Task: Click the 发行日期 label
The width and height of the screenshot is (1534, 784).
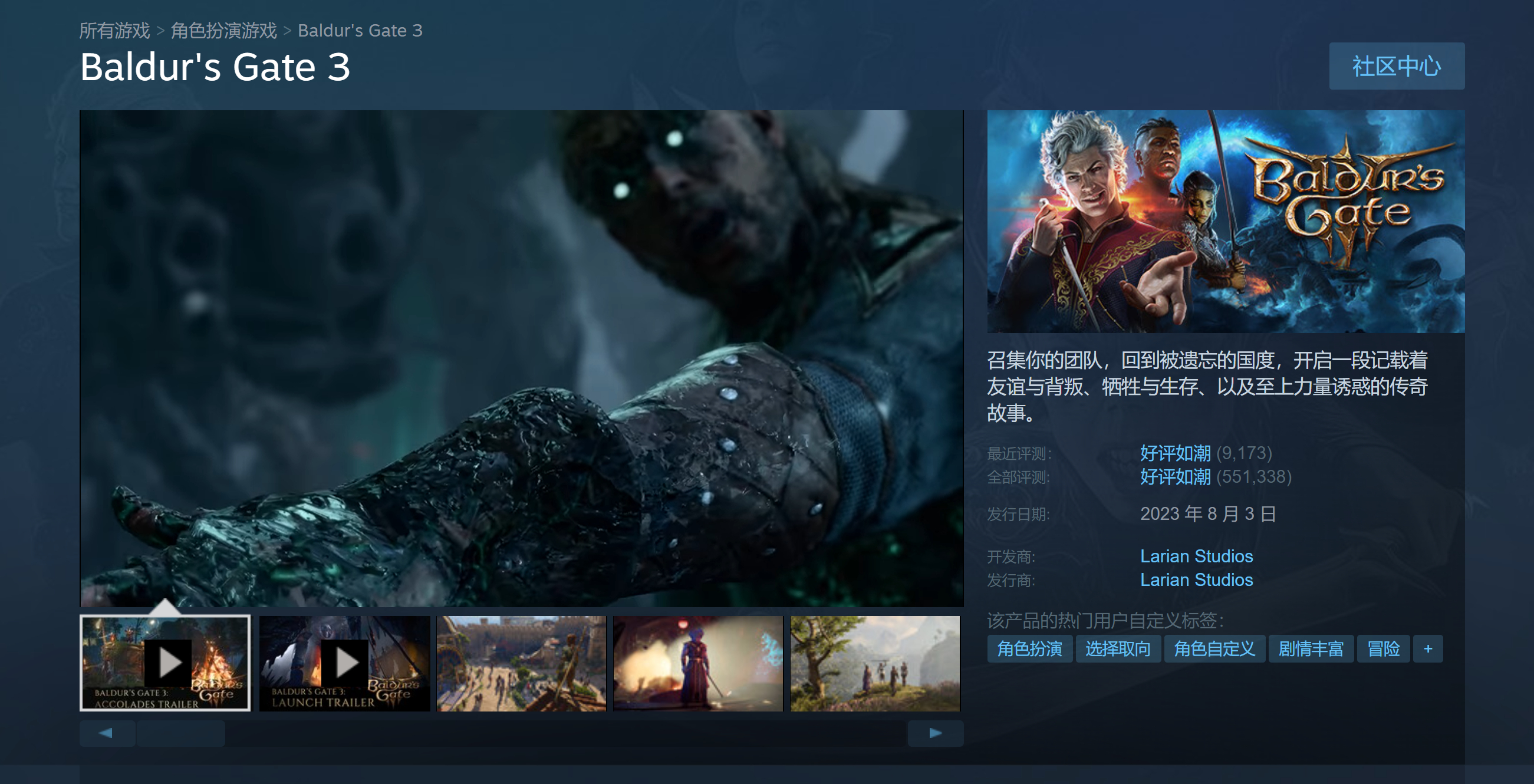Action: click(1019, 515)
